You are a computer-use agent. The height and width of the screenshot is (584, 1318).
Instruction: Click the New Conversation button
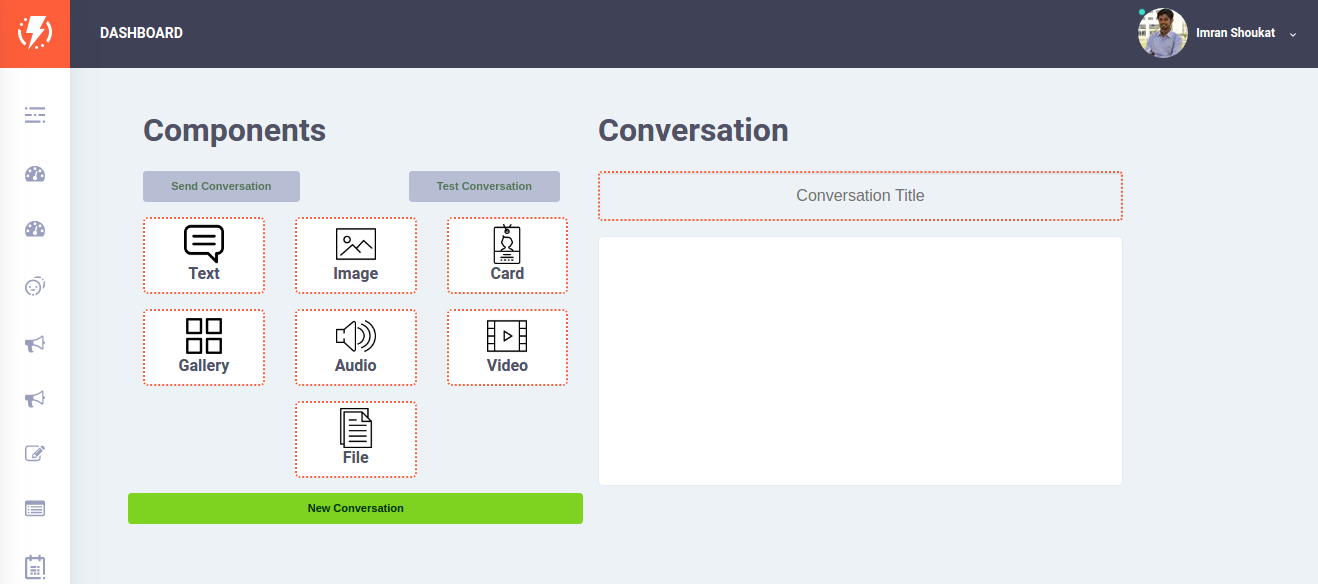click(x=355, y=508)
